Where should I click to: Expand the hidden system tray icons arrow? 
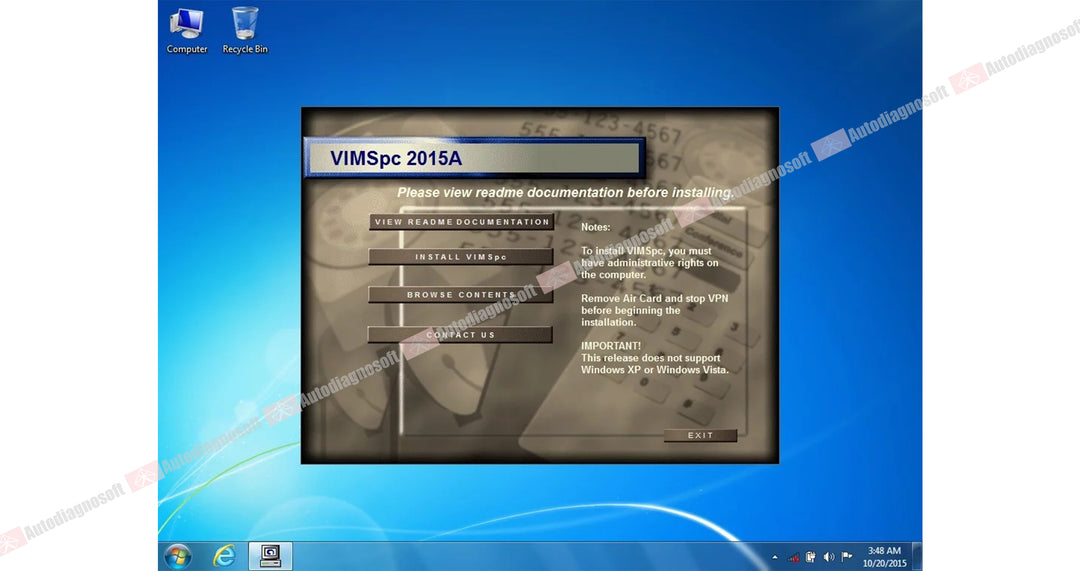(x=775, y=557)
